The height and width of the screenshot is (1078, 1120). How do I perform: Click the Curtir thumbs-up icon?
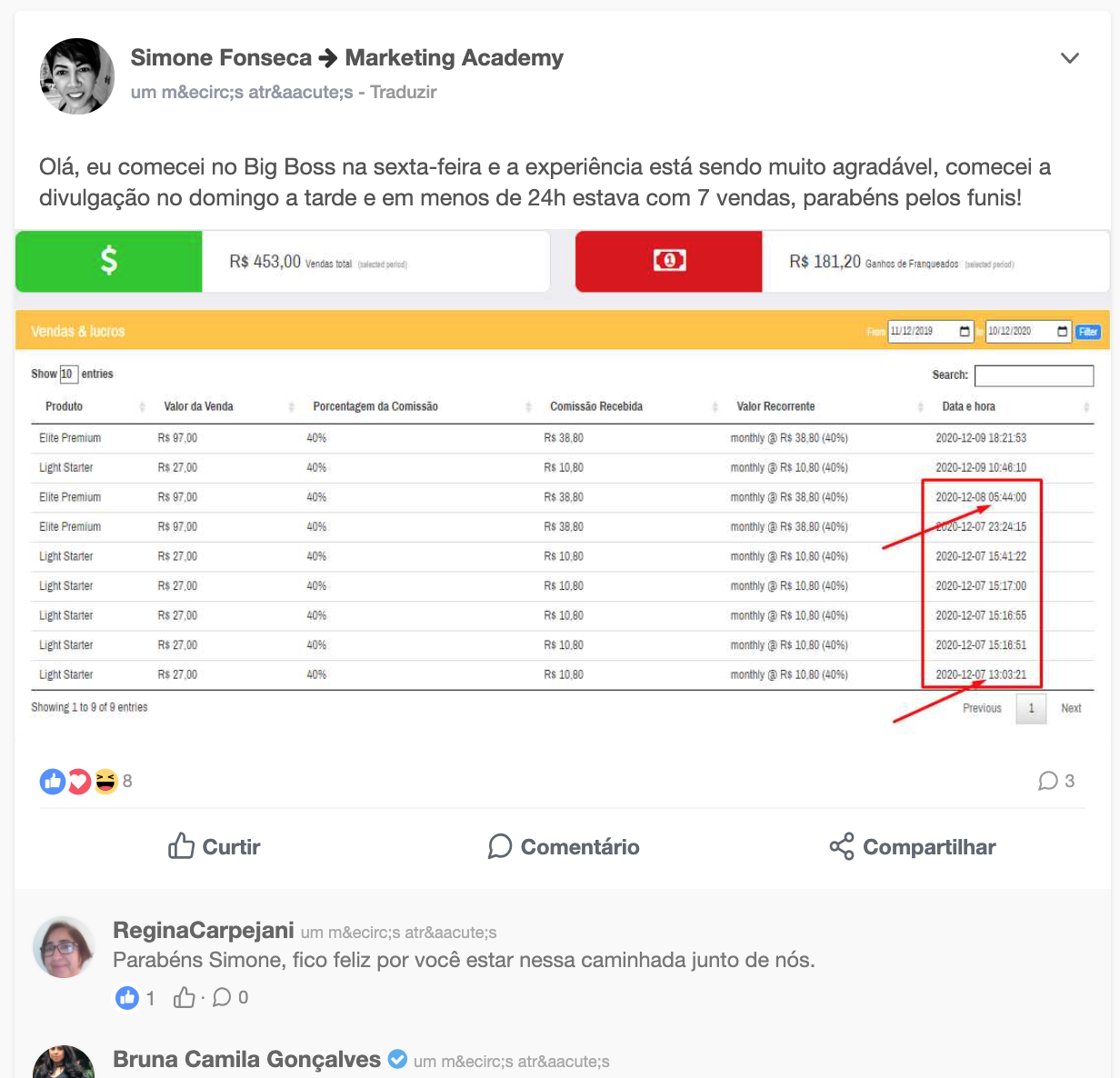coord(181,846)
